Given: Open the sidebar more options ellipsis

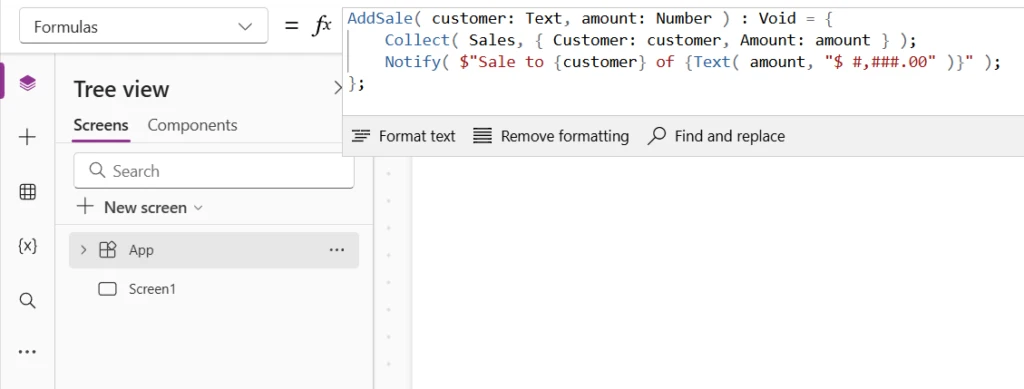Looking at the screenshot, I should (27, 352).
